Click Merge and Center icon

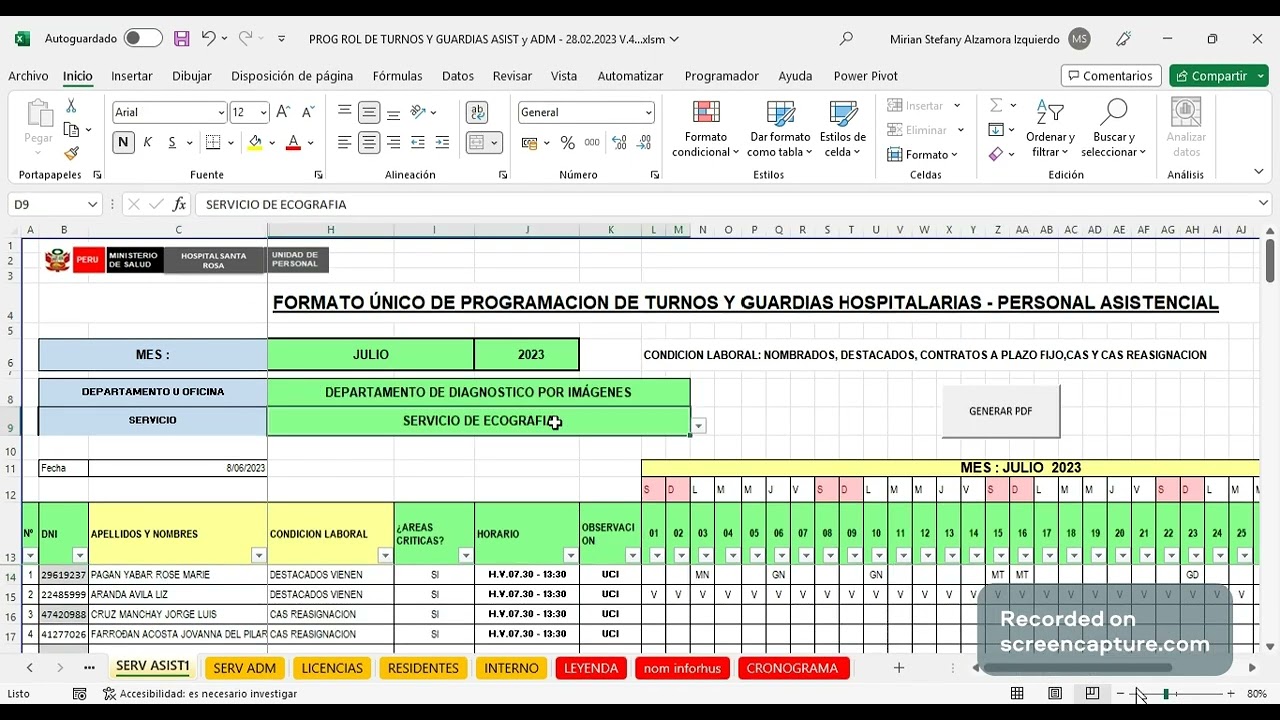[478, 143]
